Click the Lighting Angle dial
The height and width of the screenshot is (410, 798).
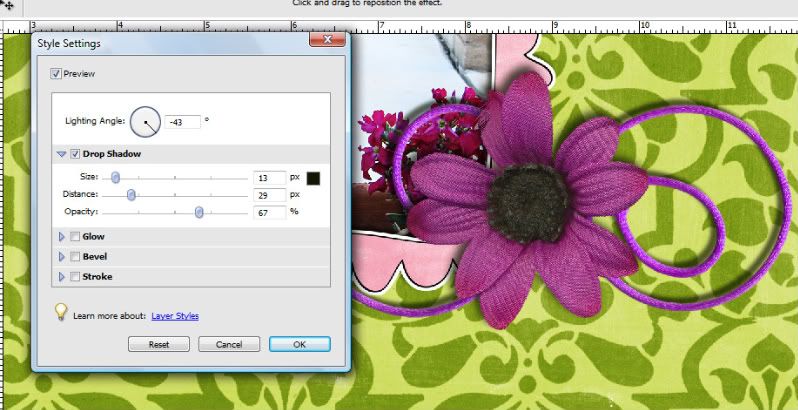146,122
